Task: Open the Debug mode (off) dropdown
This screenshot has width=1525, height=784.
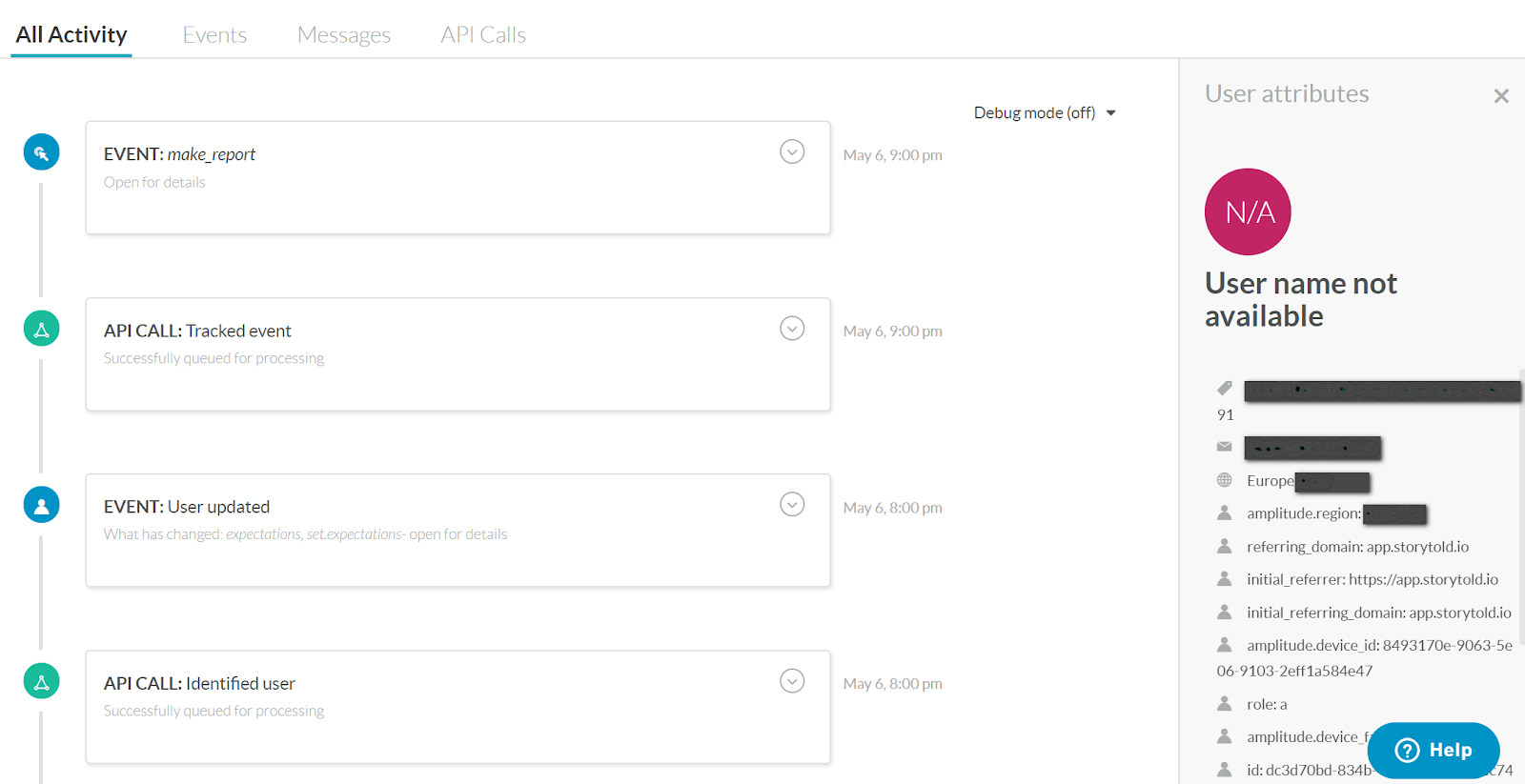Action: 1044,112
